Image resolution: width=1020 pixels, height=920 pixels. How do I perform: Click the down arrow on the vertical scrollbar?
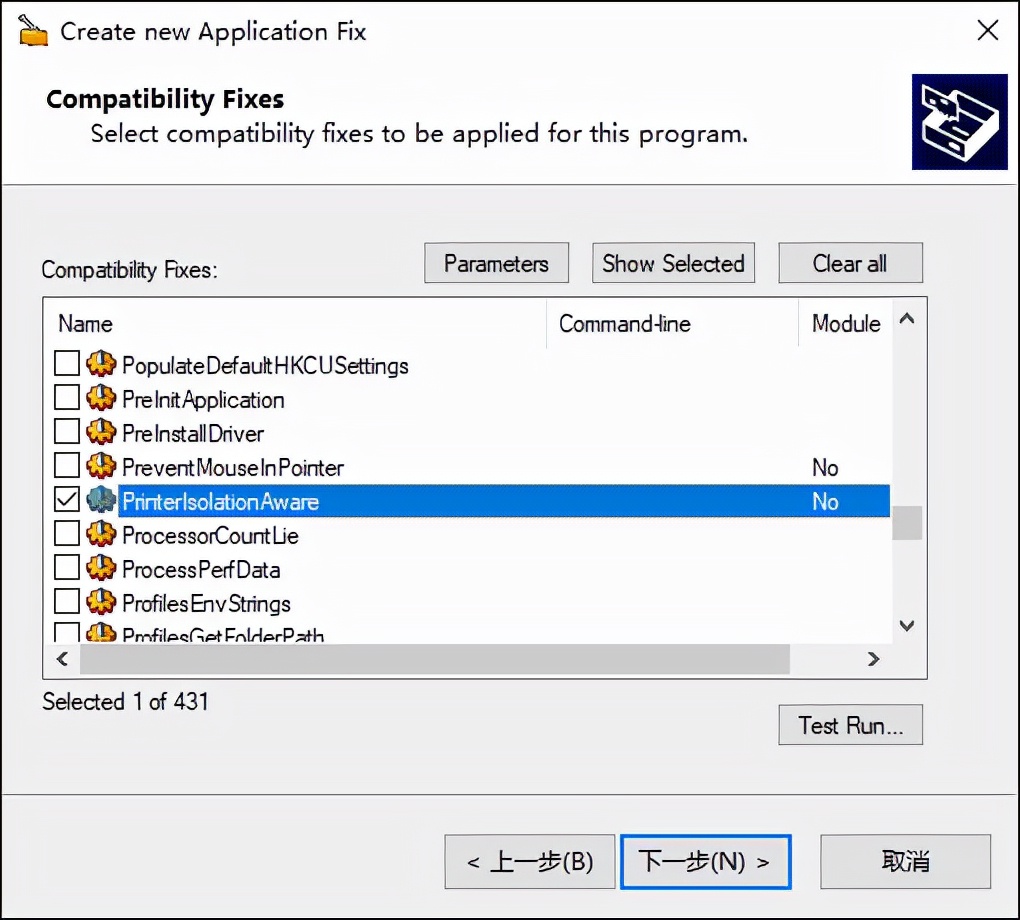[906, 625]
